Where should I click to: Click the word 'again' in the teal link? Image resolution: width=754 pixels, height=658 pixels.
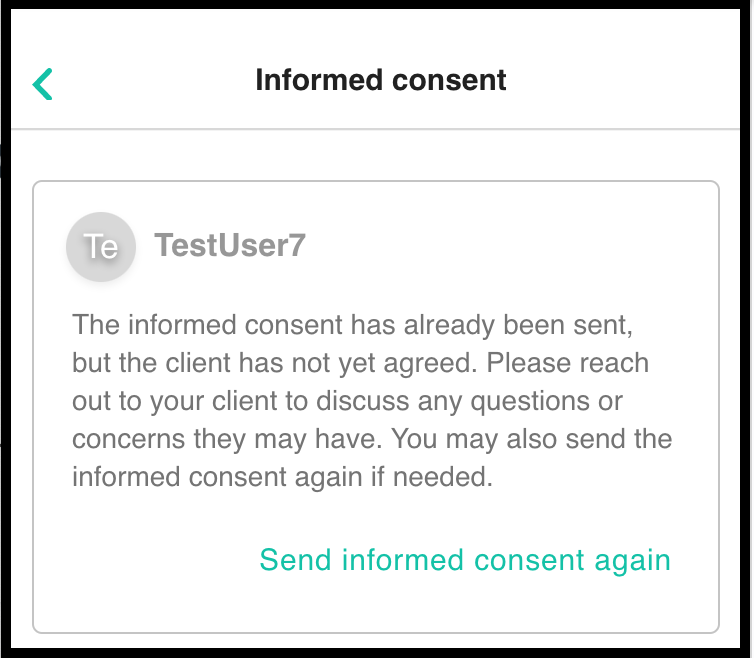[632, 561]
